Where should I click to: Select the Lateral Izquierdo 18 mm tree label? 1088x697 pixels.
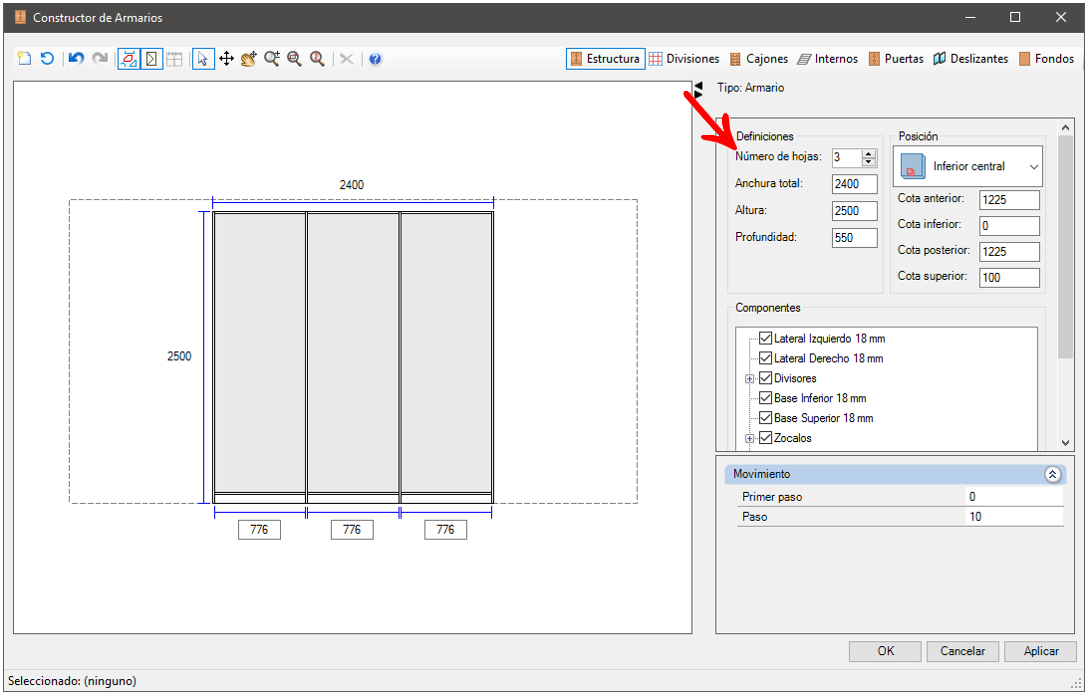[x=830, y=339]
